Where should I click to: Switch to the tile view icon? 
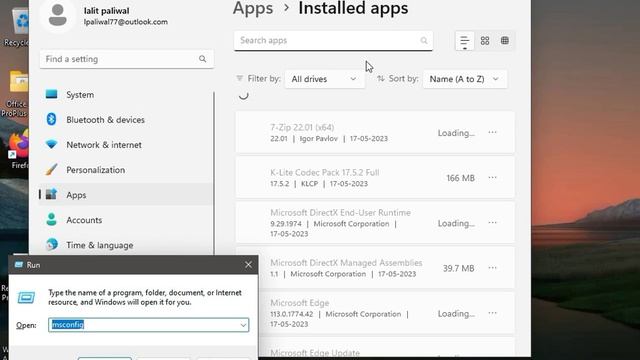(x=505, y=41)
